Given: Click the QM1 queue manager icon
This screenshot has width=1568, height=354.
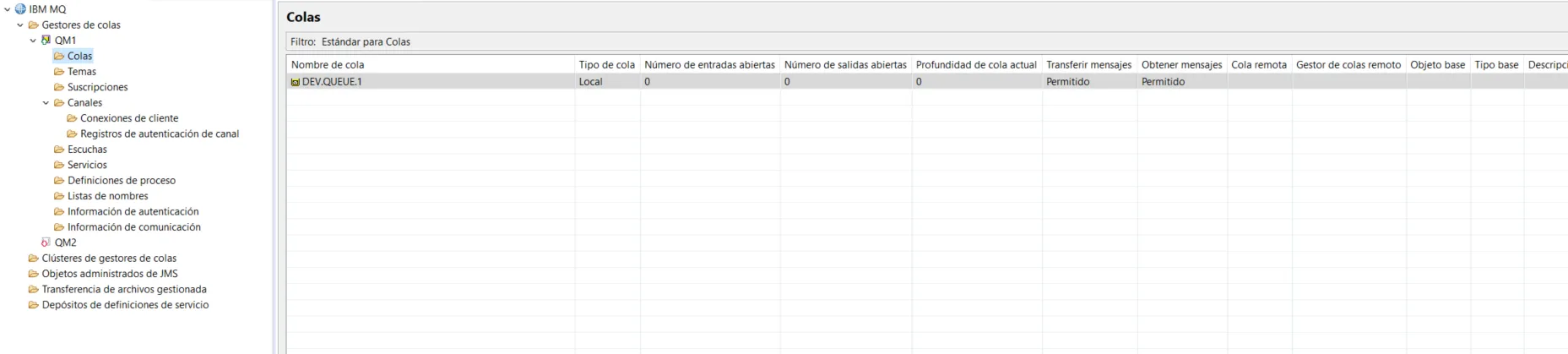Looking at the screenshot, I should 46,41.
